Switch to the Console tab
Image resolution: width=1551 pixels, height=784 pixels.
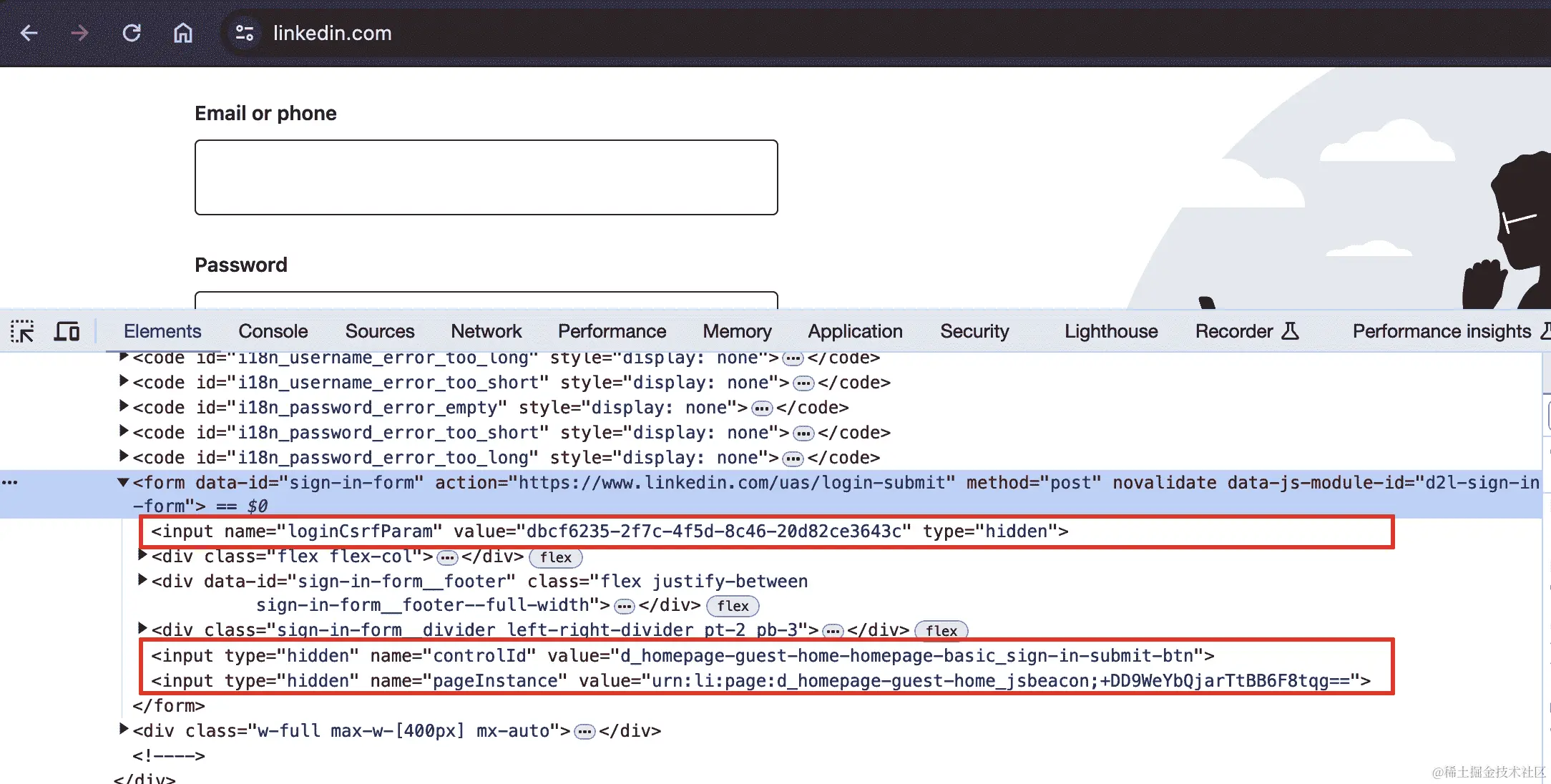273,331
